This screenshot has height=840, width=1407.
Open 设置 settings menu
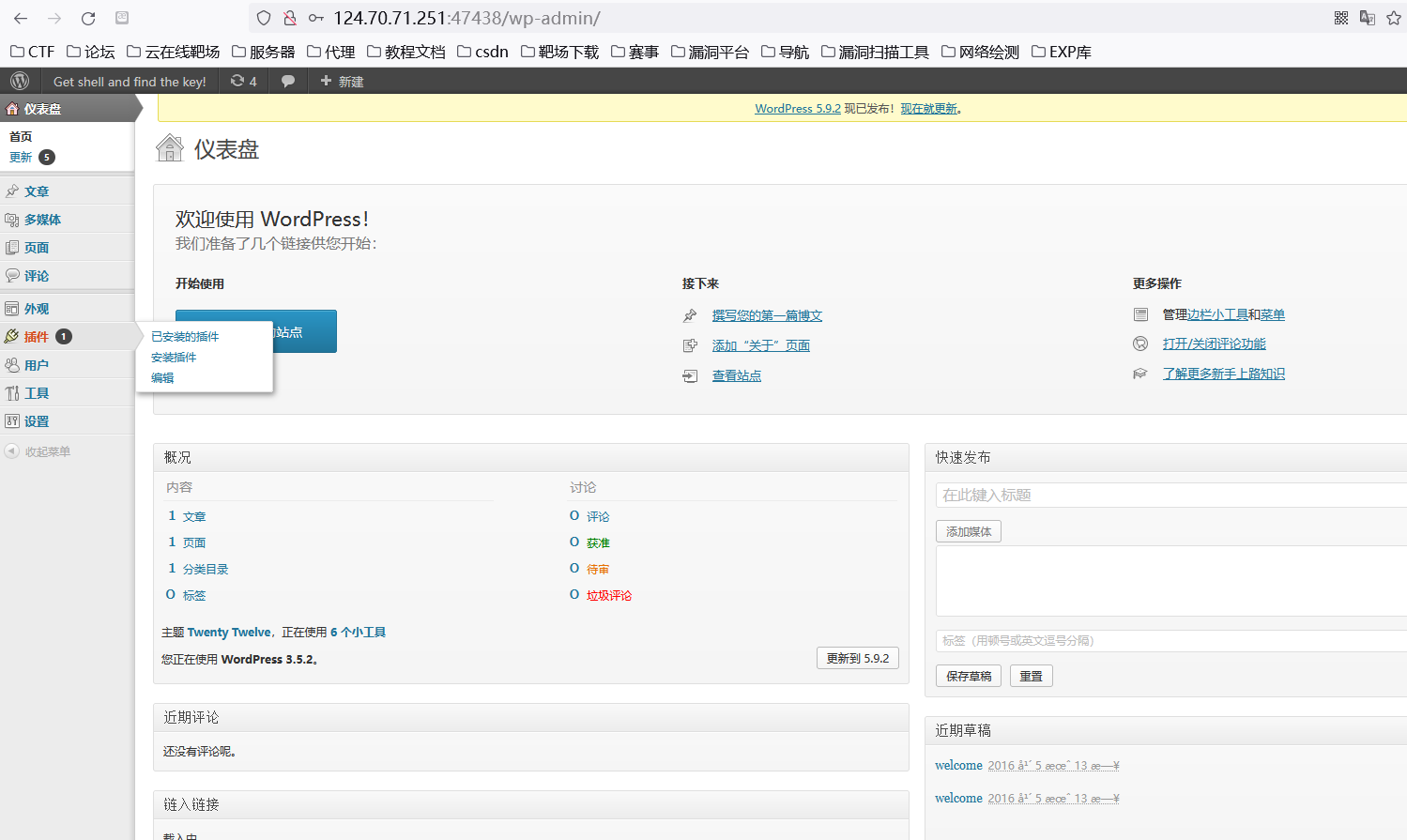pyautogui.click(x=67, y=420)
